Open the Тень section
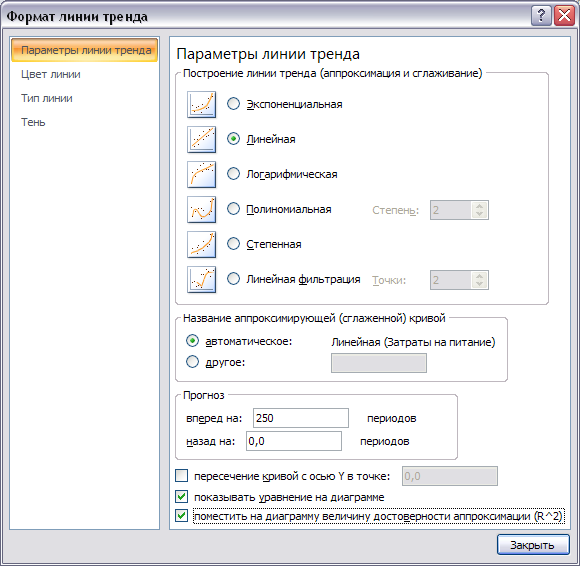 click(x=33, y=122)
